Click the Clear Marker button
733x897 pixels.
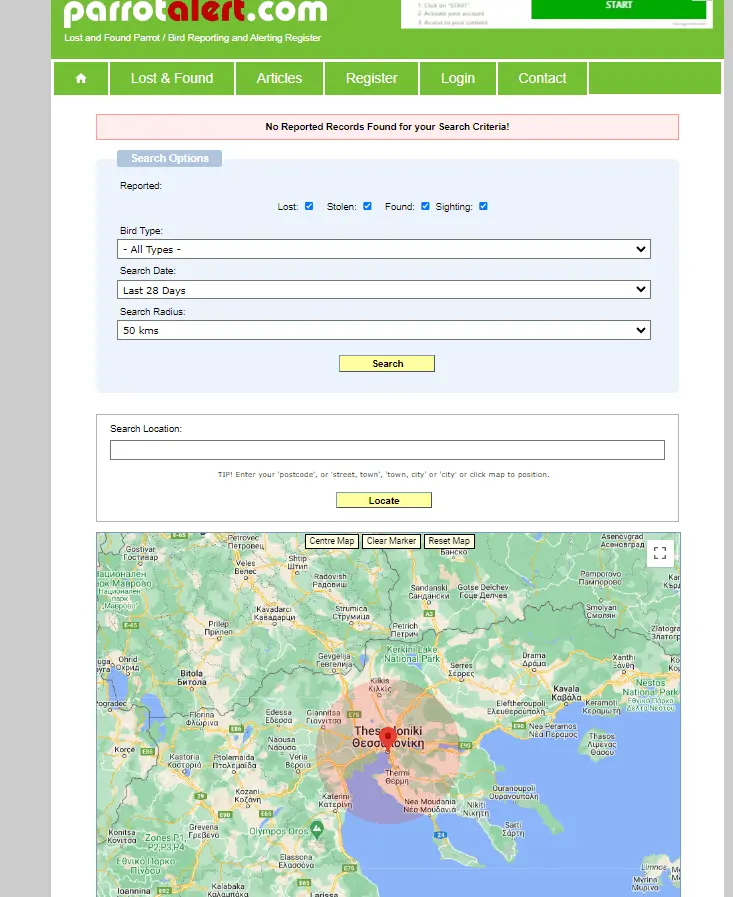tap(391, 541)
